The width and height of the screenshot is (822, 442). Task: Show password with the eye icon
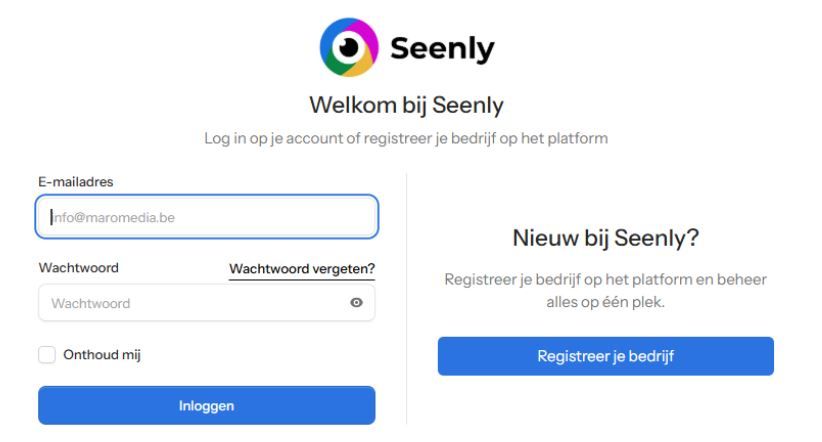click(x=357, y=303)
